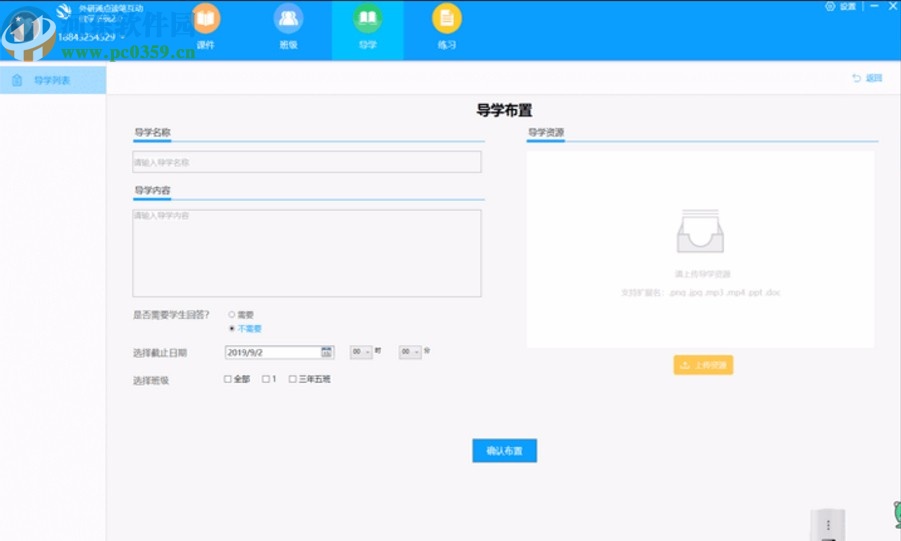
Task: Click the floating widget at bottom right
Action: 827,524
